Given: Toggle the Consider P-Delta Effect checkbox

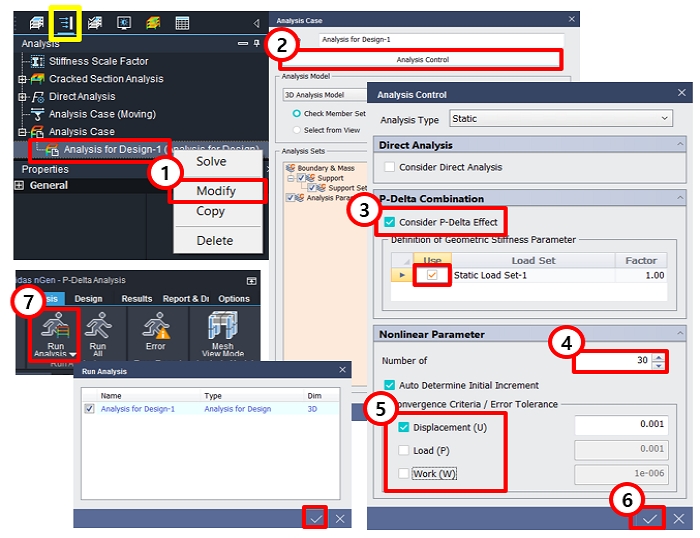Looking at the screenshot, I should [390, 220].
